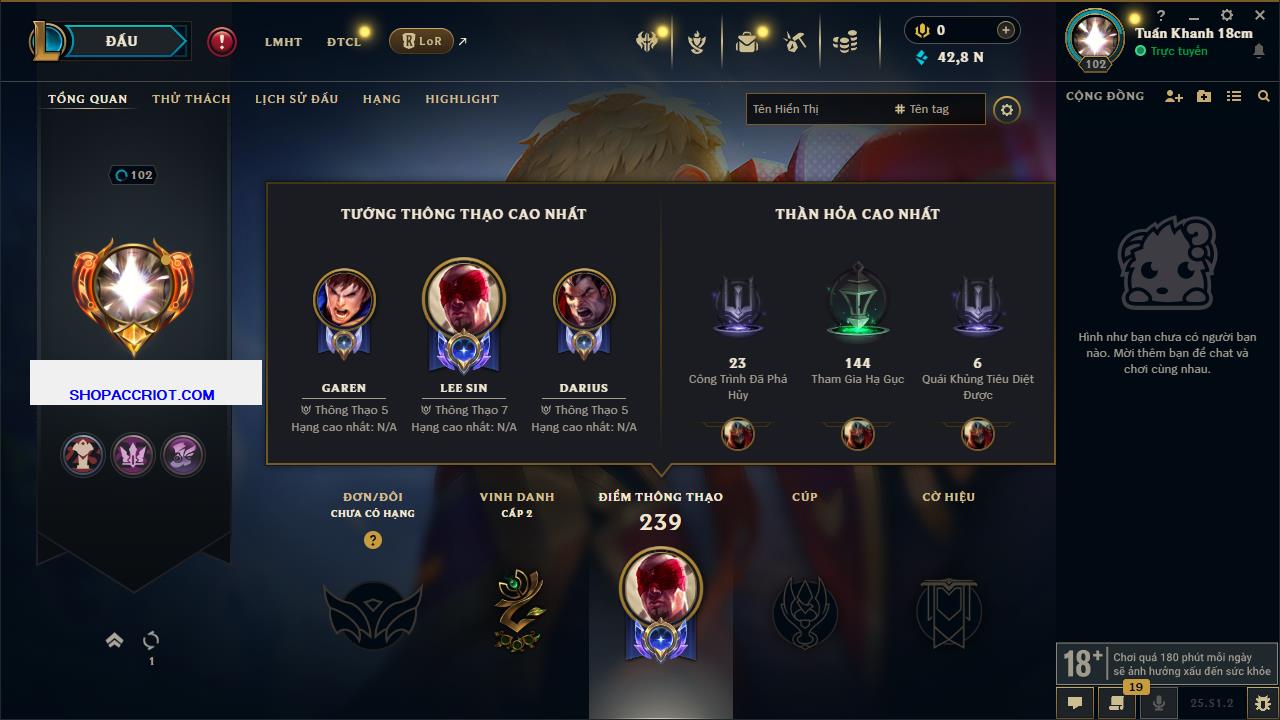Viewport: 1280px width, 720px height.
Task: Open the red alert notification icon
Action: point(222,41)
